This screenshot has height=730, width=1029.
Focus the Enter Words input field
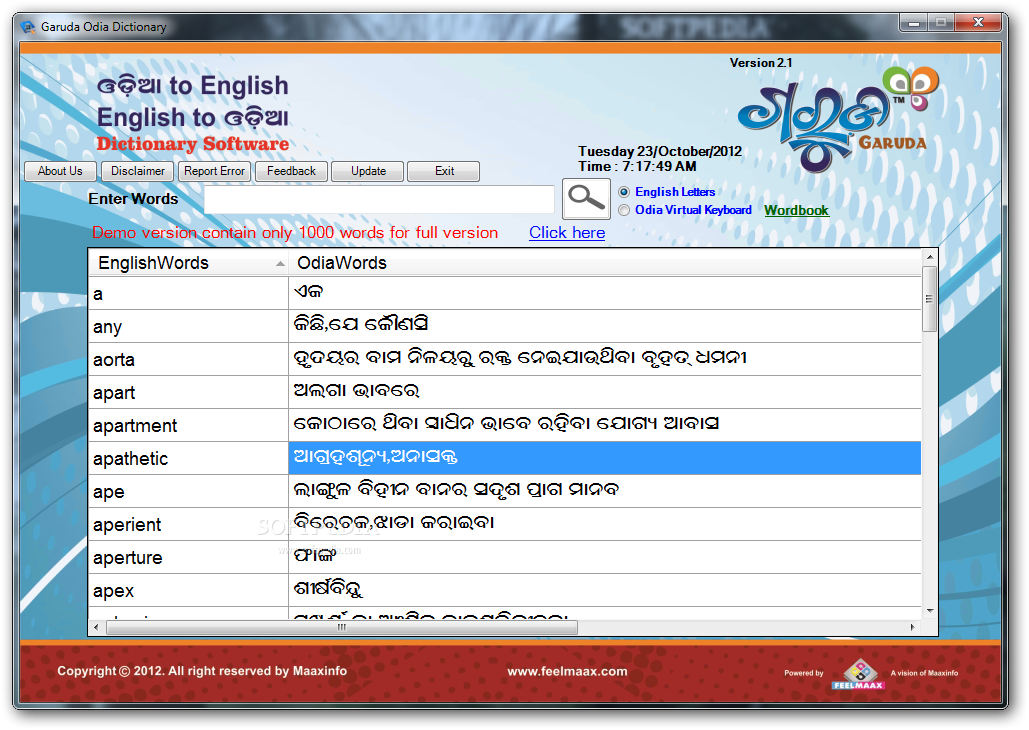pos(379,199)
